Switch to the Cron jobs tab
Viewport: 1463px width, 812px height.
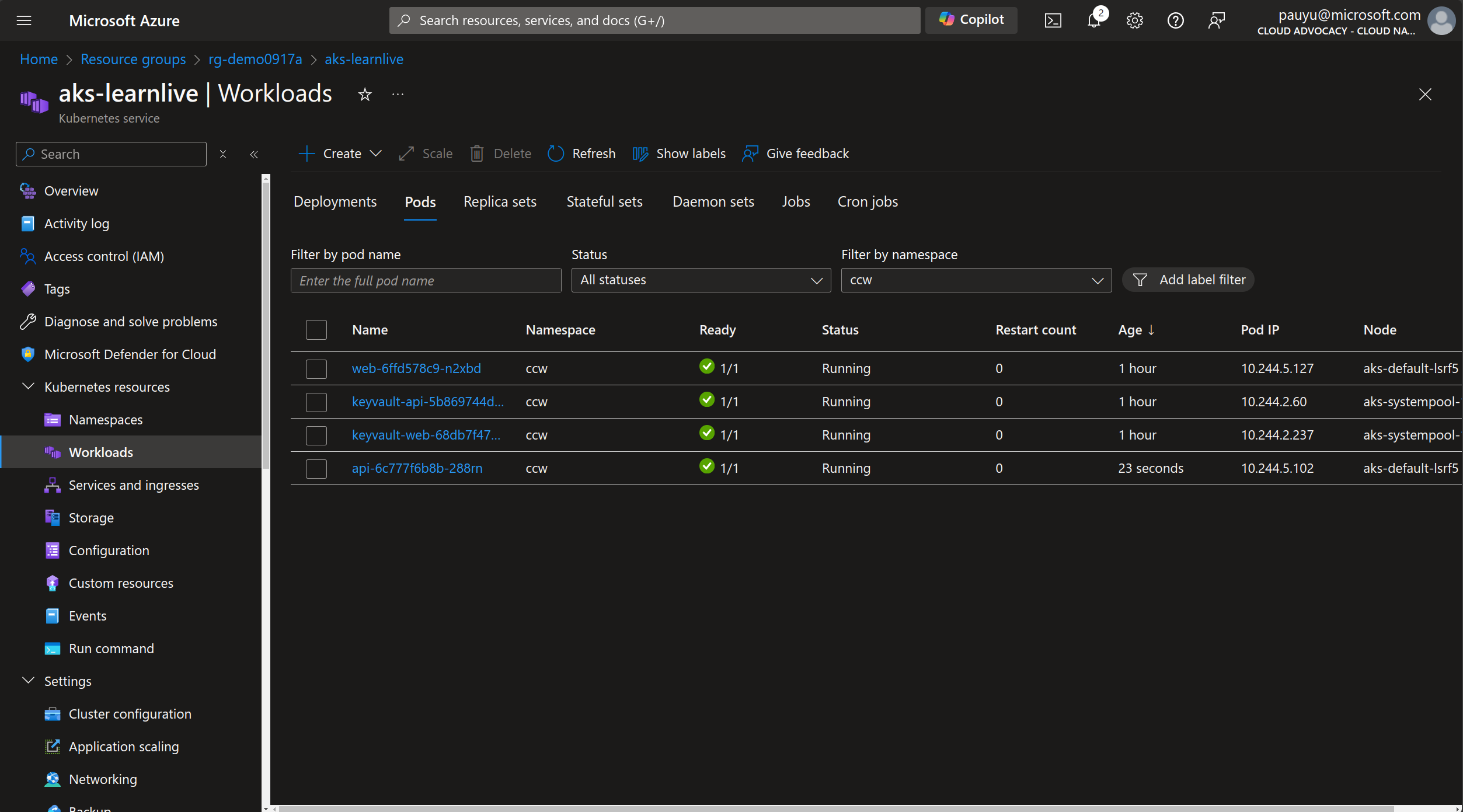[868, 201]
